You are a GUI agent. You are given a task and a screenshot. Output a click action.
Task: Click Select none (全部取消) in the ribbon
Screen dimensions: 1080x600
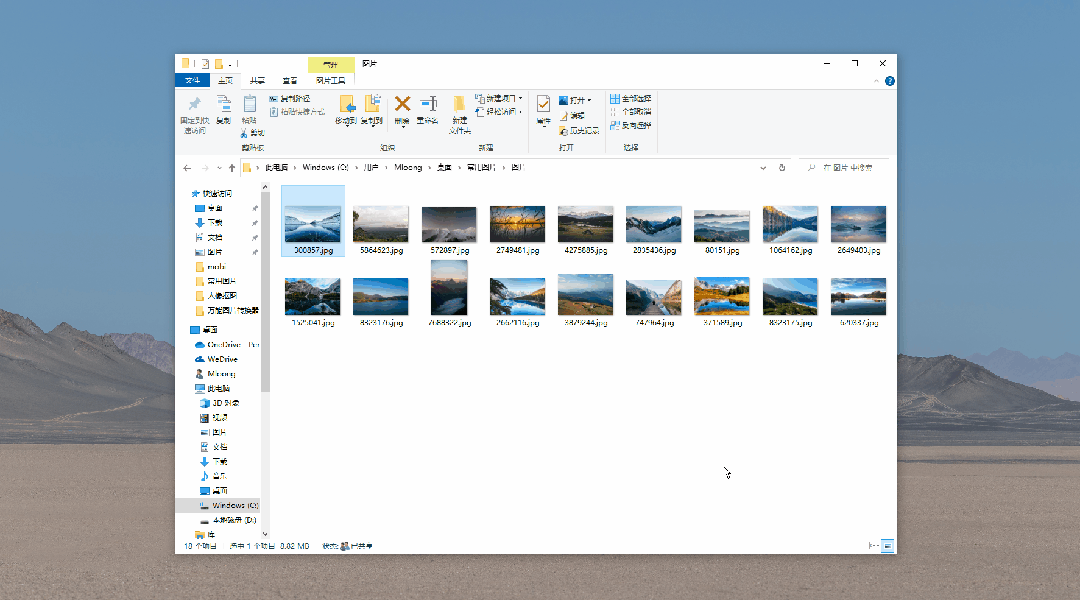tap(630, 112)
